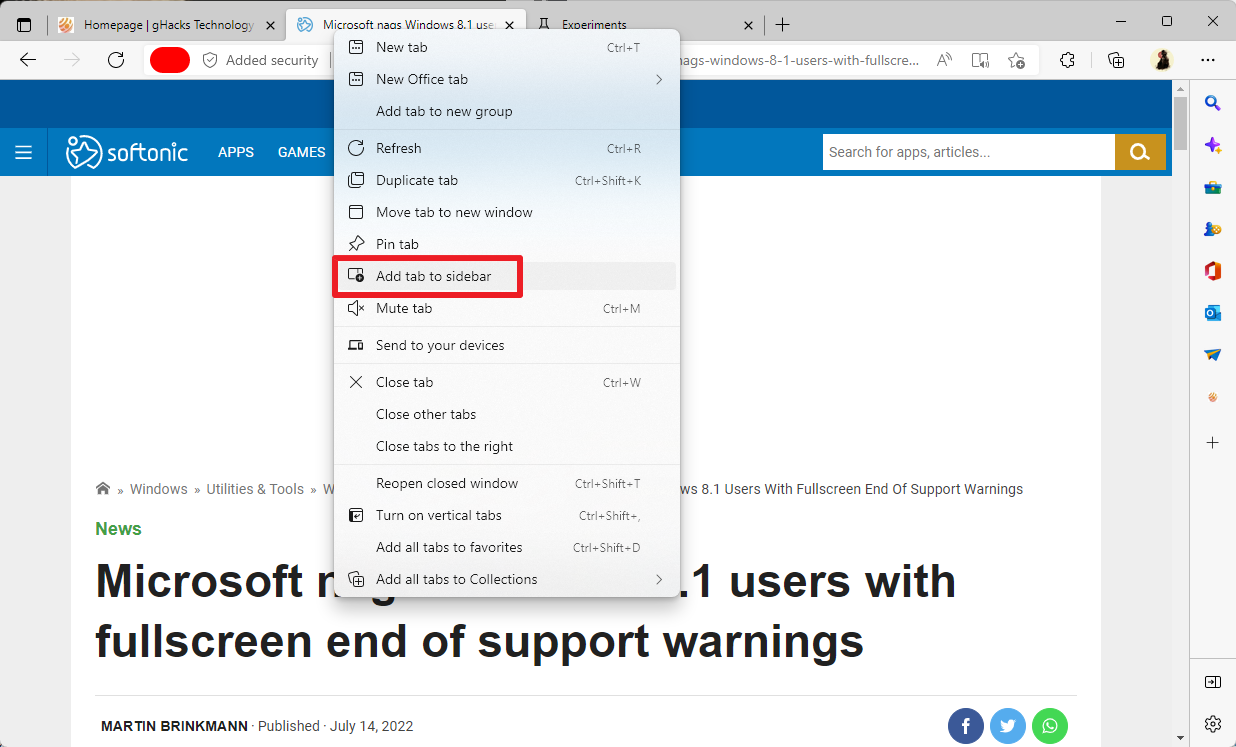Open Martin Brinkmann's author page
The image size is (1236, 747).
tap(174, 725)
